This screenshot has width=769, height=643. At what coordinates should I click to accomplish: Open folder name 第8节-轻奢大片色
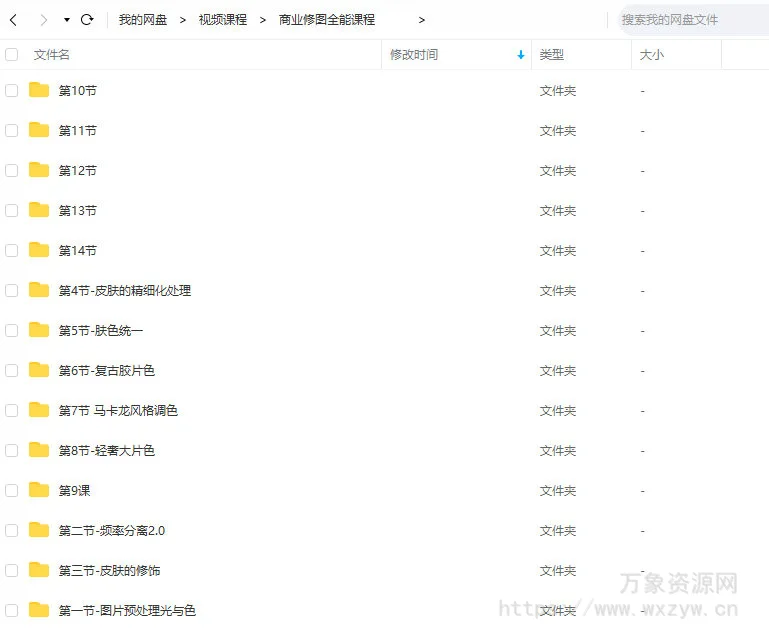[x=106, y=450]
